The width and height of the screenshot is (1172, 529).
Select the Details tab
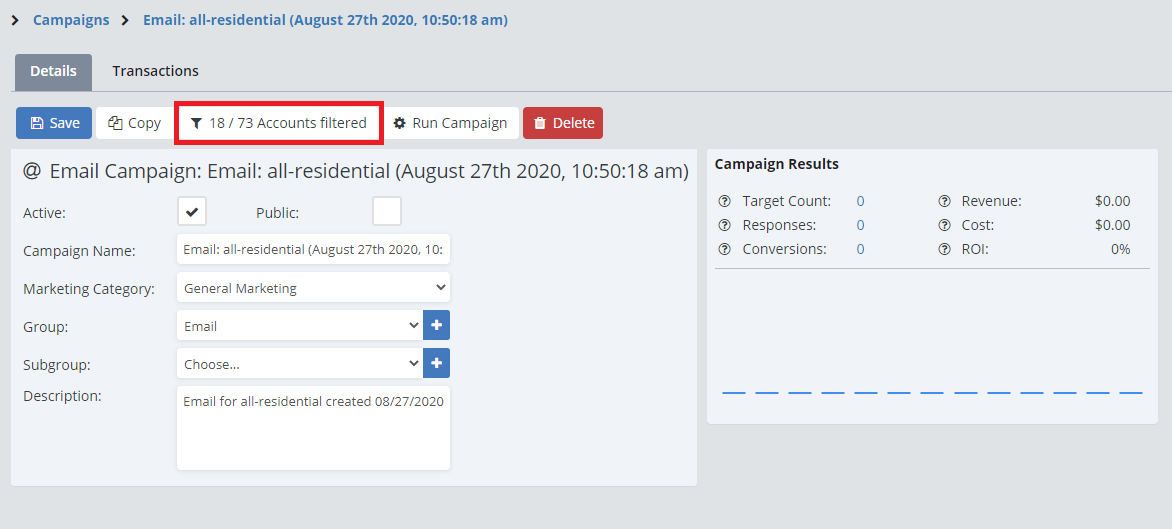(x=53, y=72)
